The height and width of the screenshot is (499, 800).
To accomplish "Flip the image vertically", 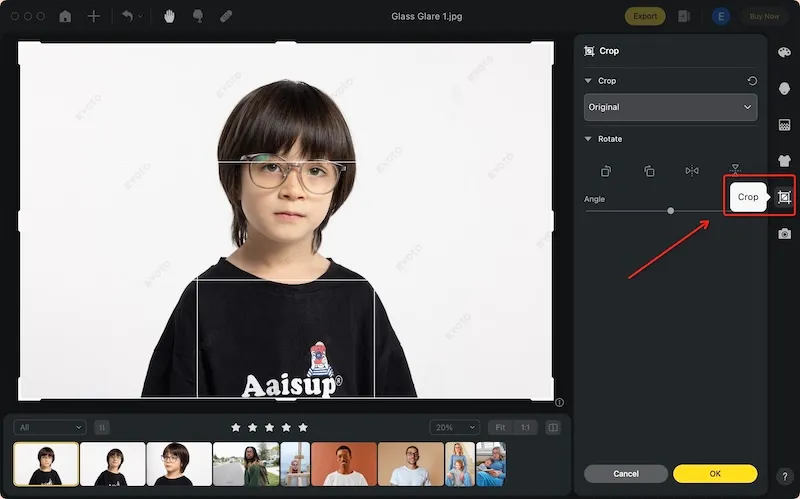I will (x=735, y=169).
